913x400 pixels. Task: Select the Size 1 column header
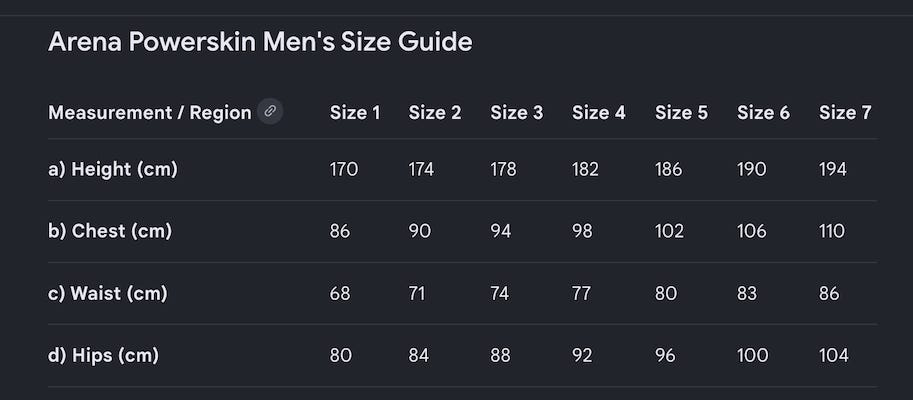(x=355, y=112)
